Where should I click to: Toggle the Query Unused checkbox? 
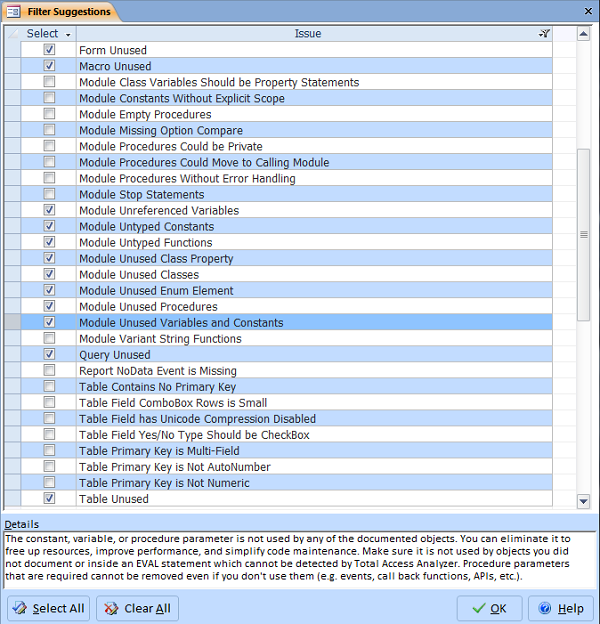point(49,355)
